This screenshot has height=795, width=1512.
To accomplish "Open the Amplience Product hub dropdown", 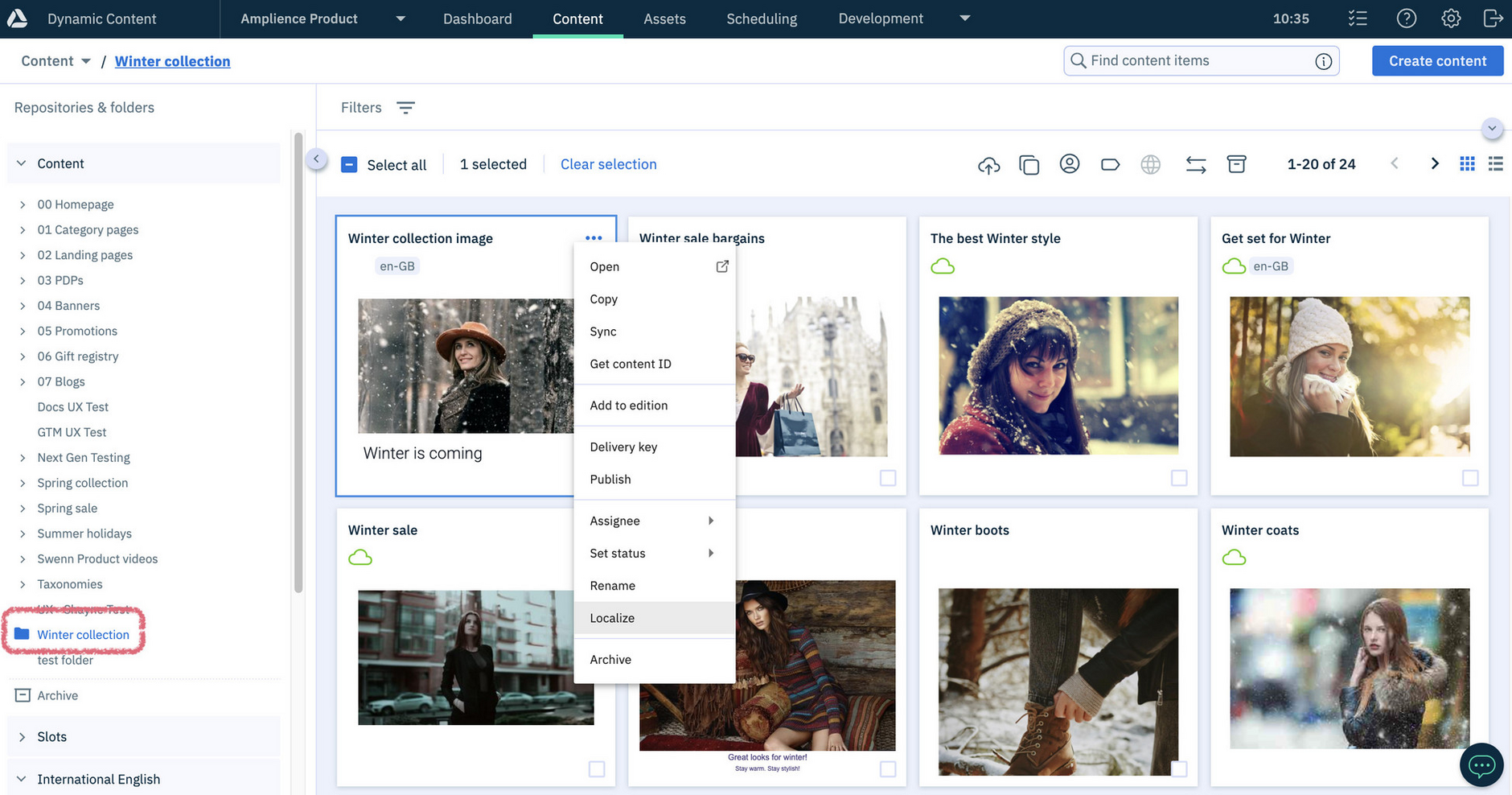I will pyautogui.click(x=401, y=19).
